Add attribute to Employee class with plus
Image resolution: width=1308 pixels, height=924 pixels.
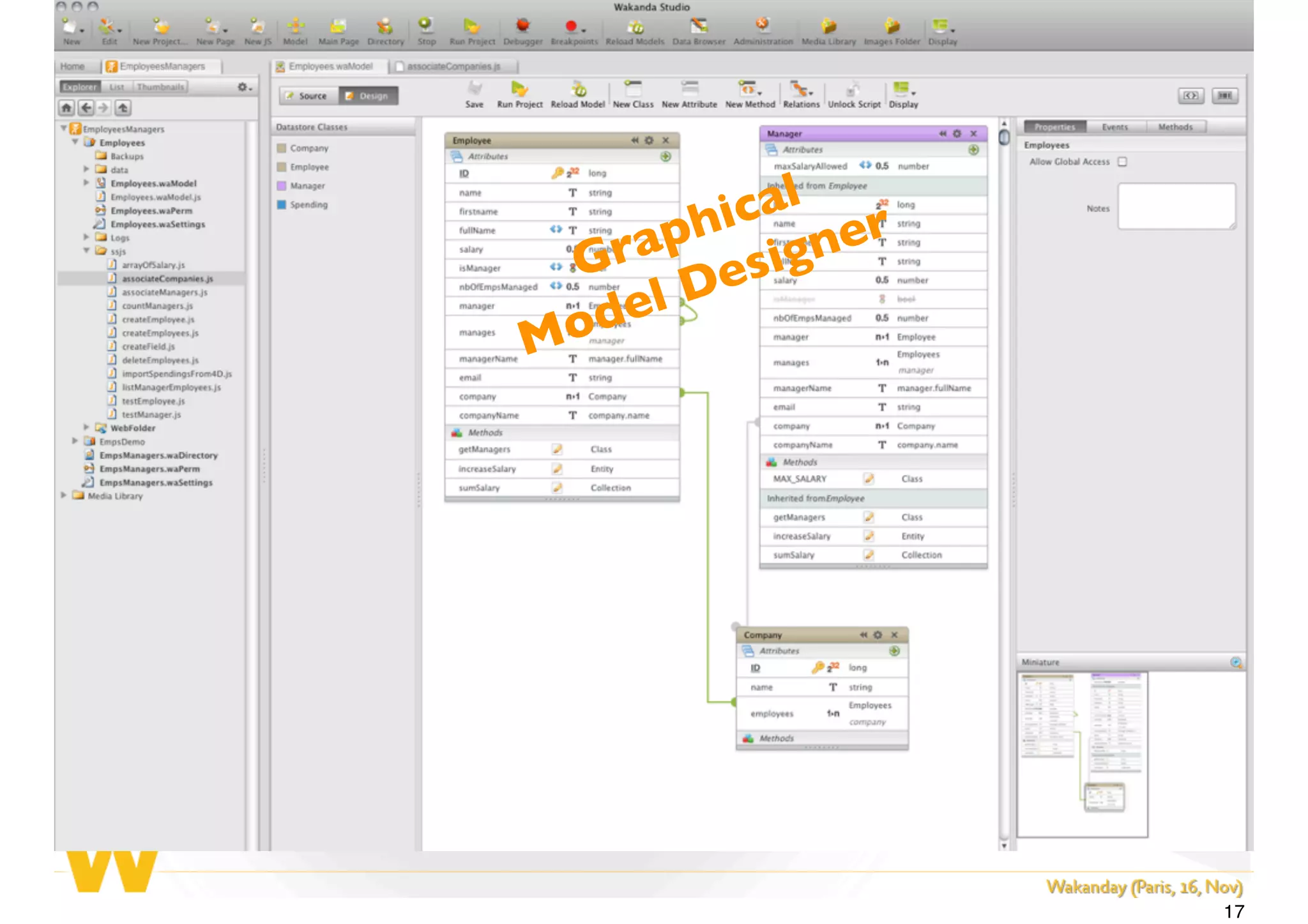tap(665, 156)
